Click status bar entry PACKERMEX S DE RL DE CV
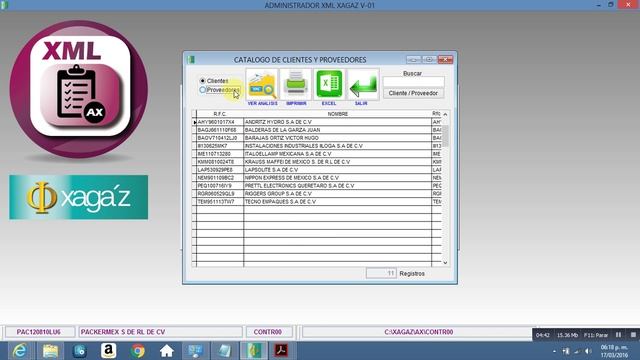Viewport: 640px width, 360px height. [x=160, y=332]
